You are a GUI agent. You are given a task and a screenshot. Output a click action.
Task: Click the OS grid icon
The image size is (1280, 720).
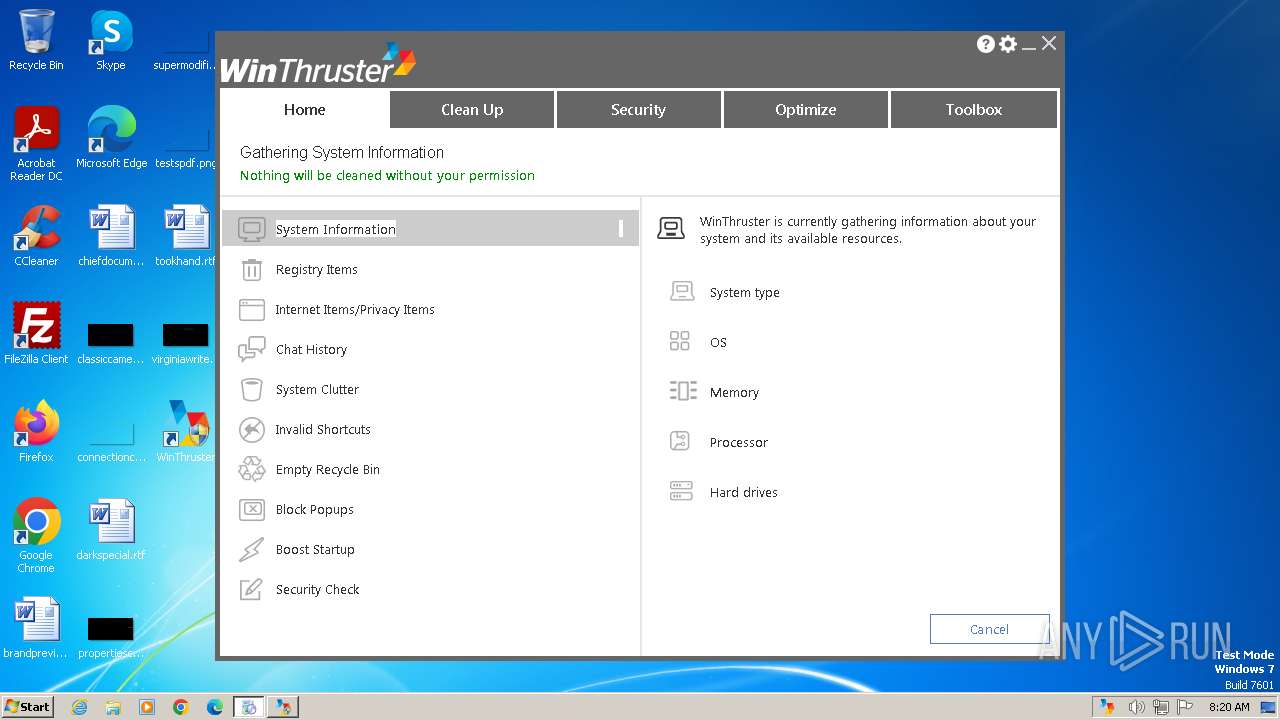[680, 342]
